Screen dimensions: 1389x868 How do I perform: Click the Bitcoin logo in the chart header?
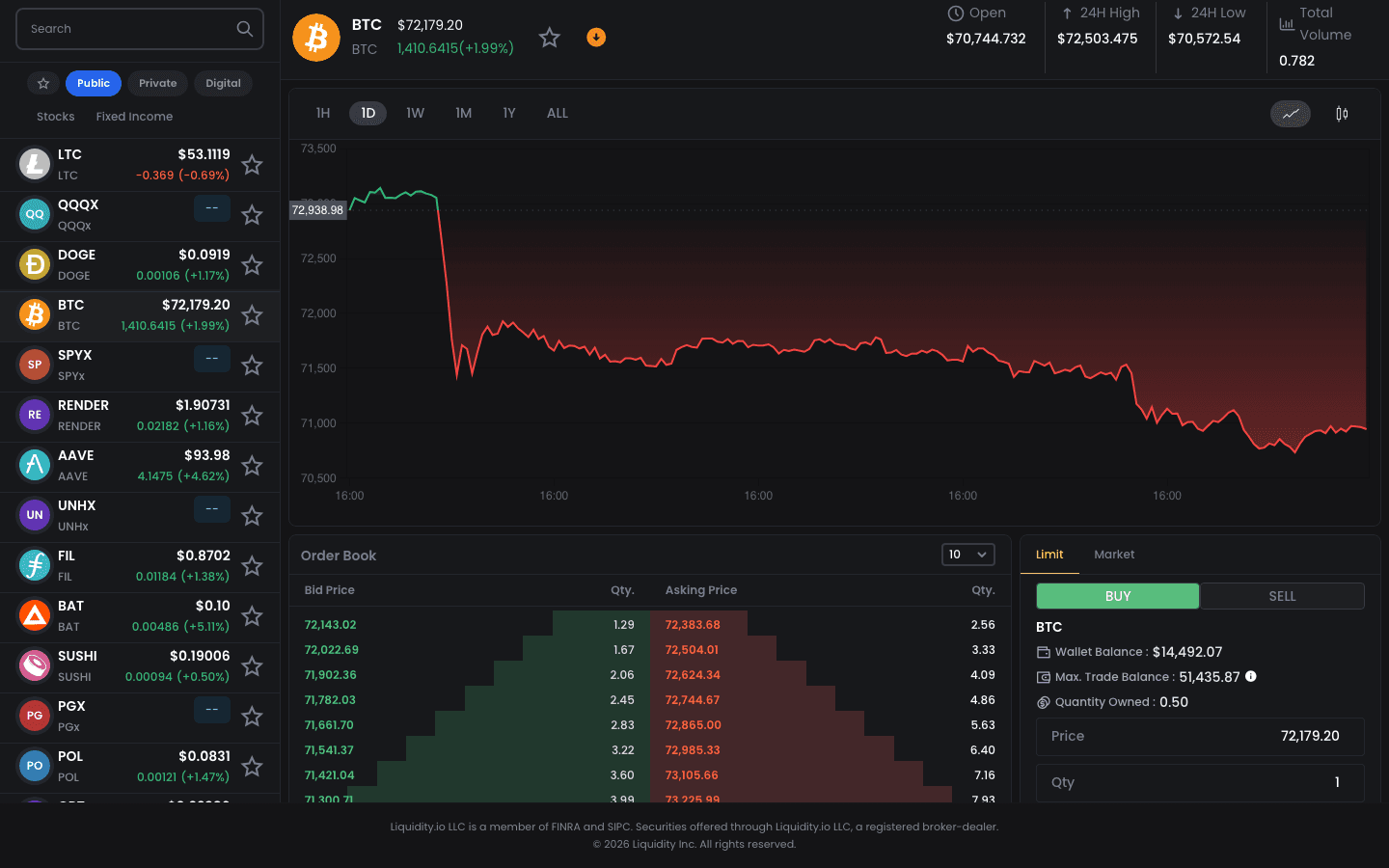316,37
